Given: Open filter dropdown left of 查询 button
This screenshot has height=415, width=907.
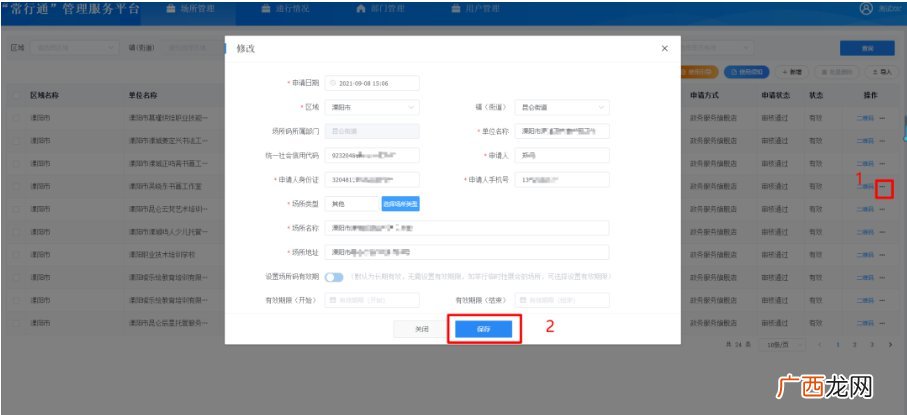Looking at the screenshot, I should 717,47.
